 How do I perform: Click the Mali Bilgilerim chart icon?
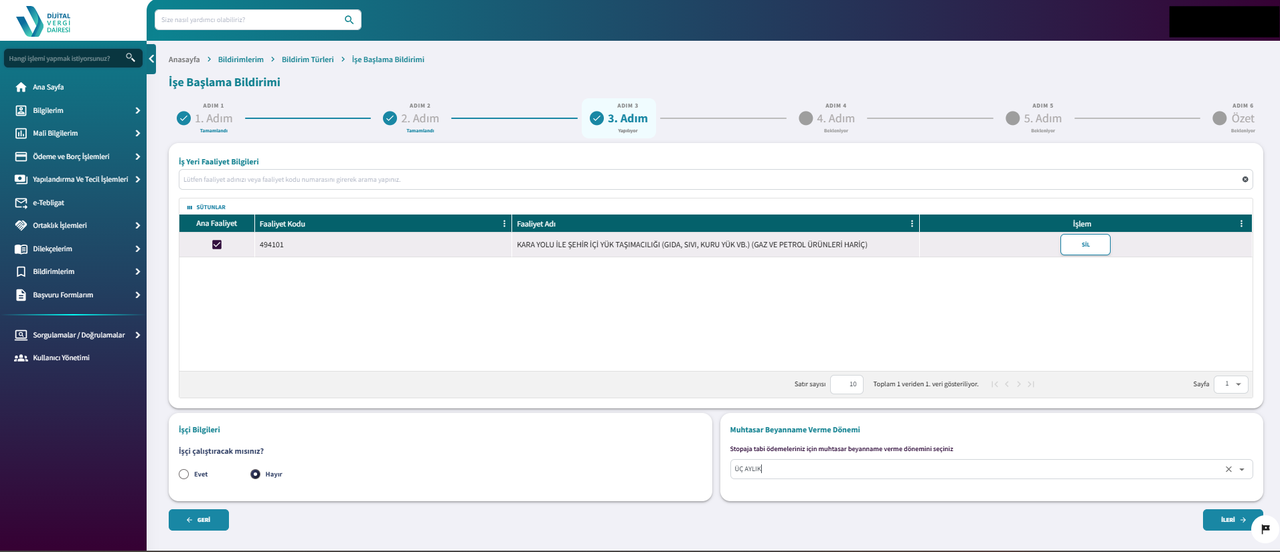21,133
